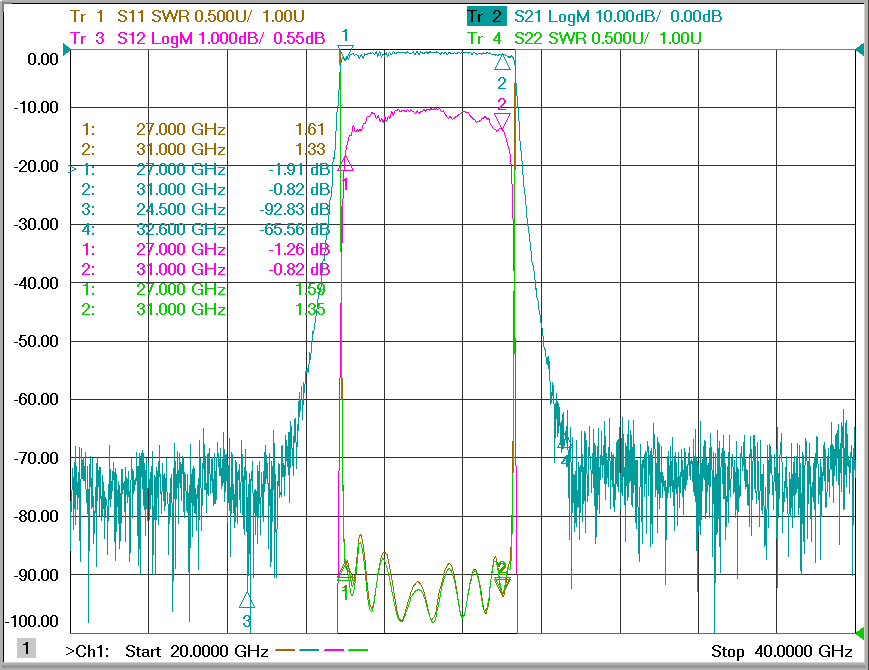Select trace Tr 1 S11 SWR label
Image resolution: width=869 pixels, height=670 pixels.
coord(187,16)
